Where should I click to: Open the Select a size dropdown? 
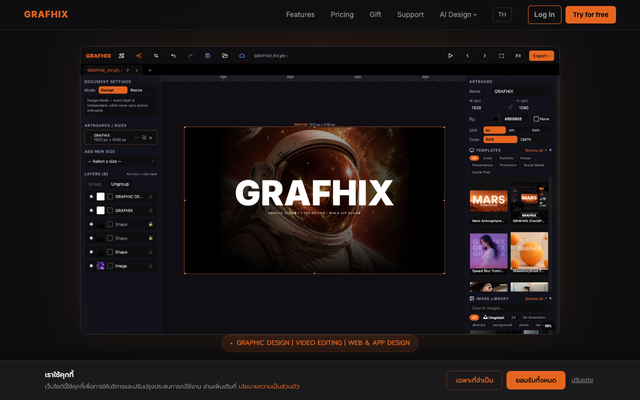(121, 162)
